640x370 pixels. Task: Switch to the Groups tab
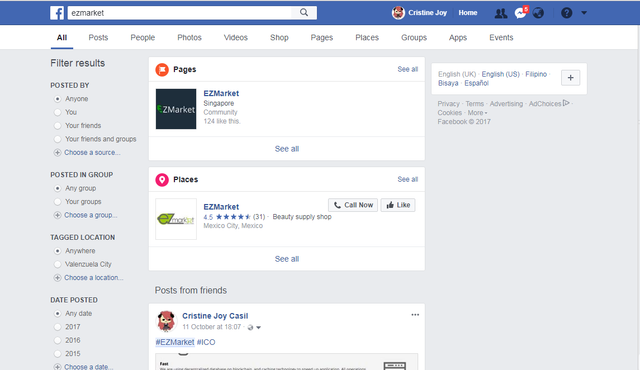click(414, 38)
